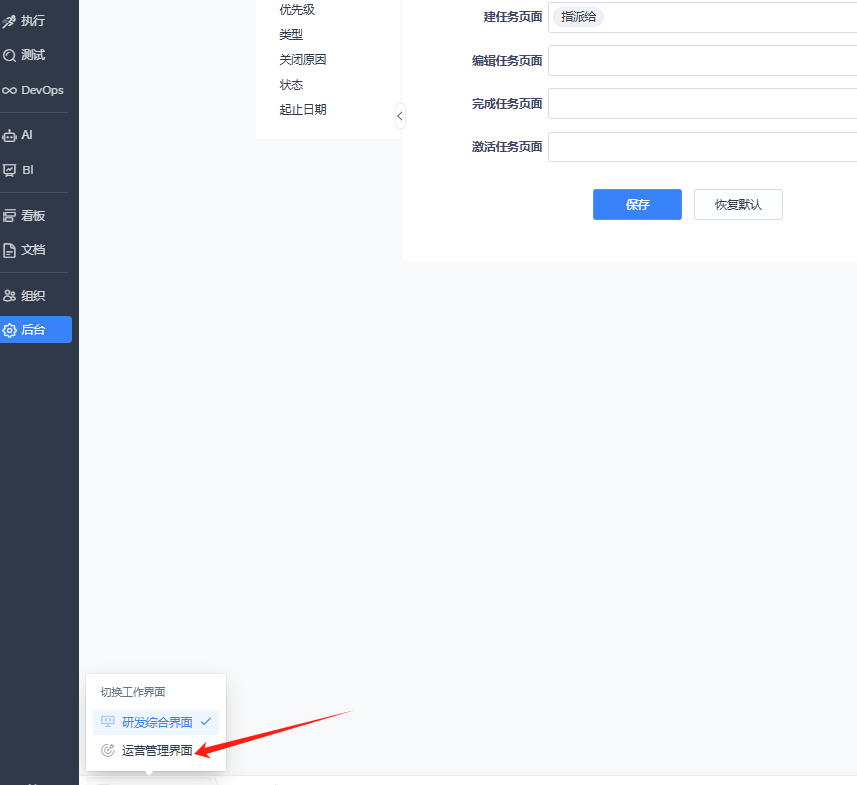The width and height of the screenshot is (857, 785).
Task: Click the 恢复默认 button
Action: 738,204
